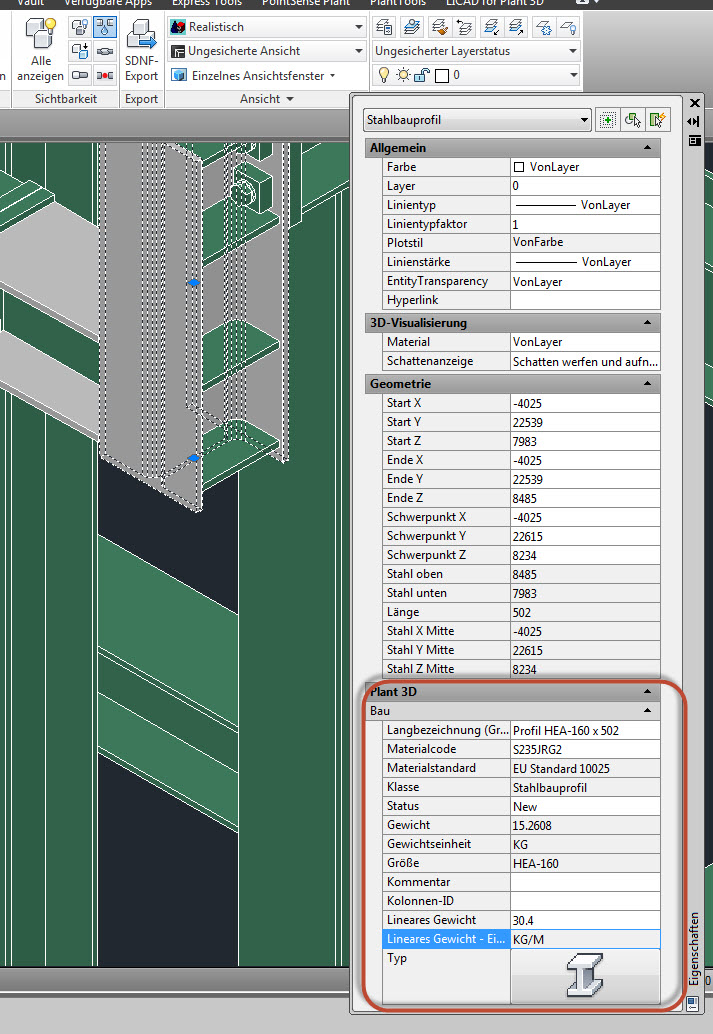Click the Status value New
The width and height of the screenshot is (713, 1034).
[585, 806]
